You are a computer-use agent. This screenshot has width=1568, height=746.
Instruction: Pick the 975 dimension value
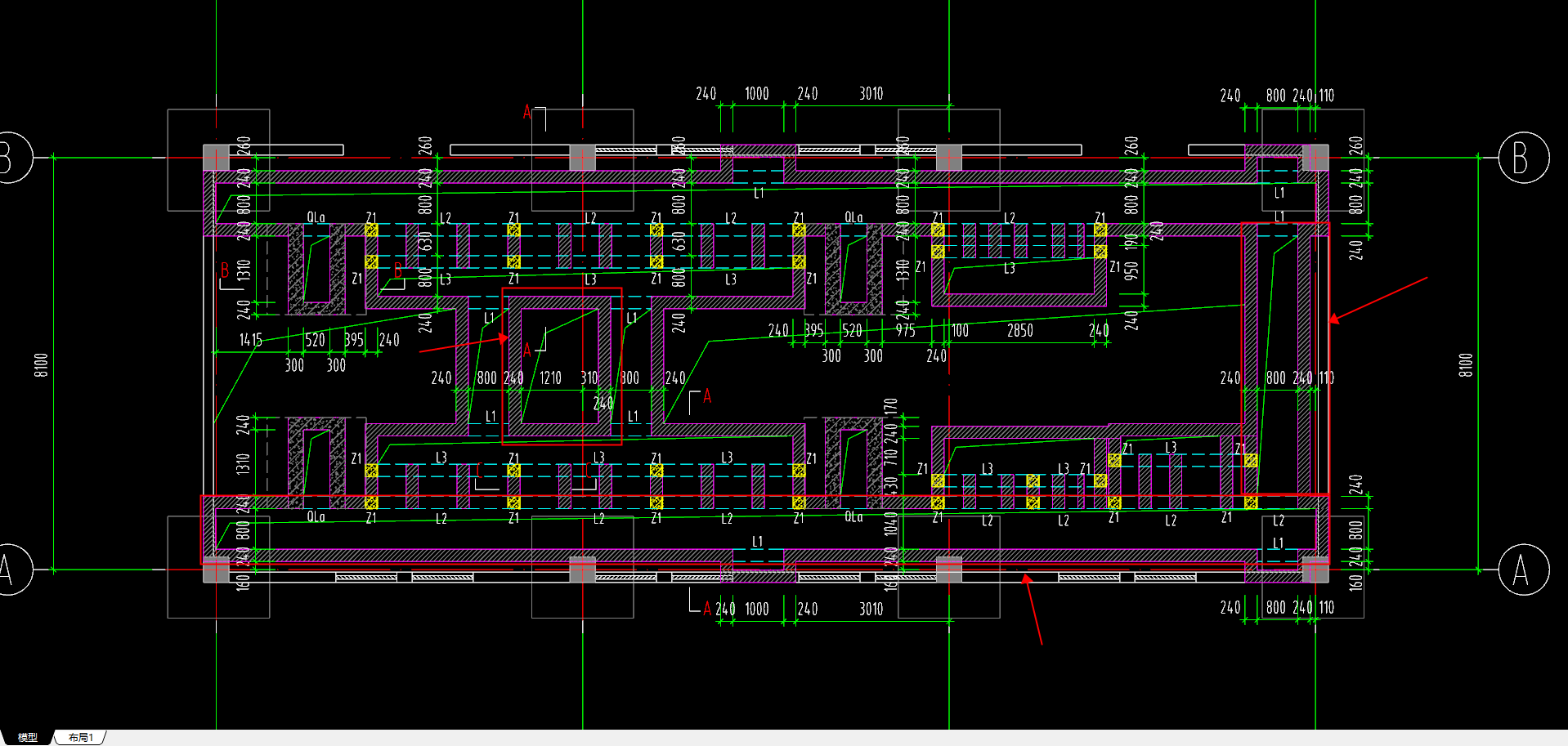coord(905,330)
